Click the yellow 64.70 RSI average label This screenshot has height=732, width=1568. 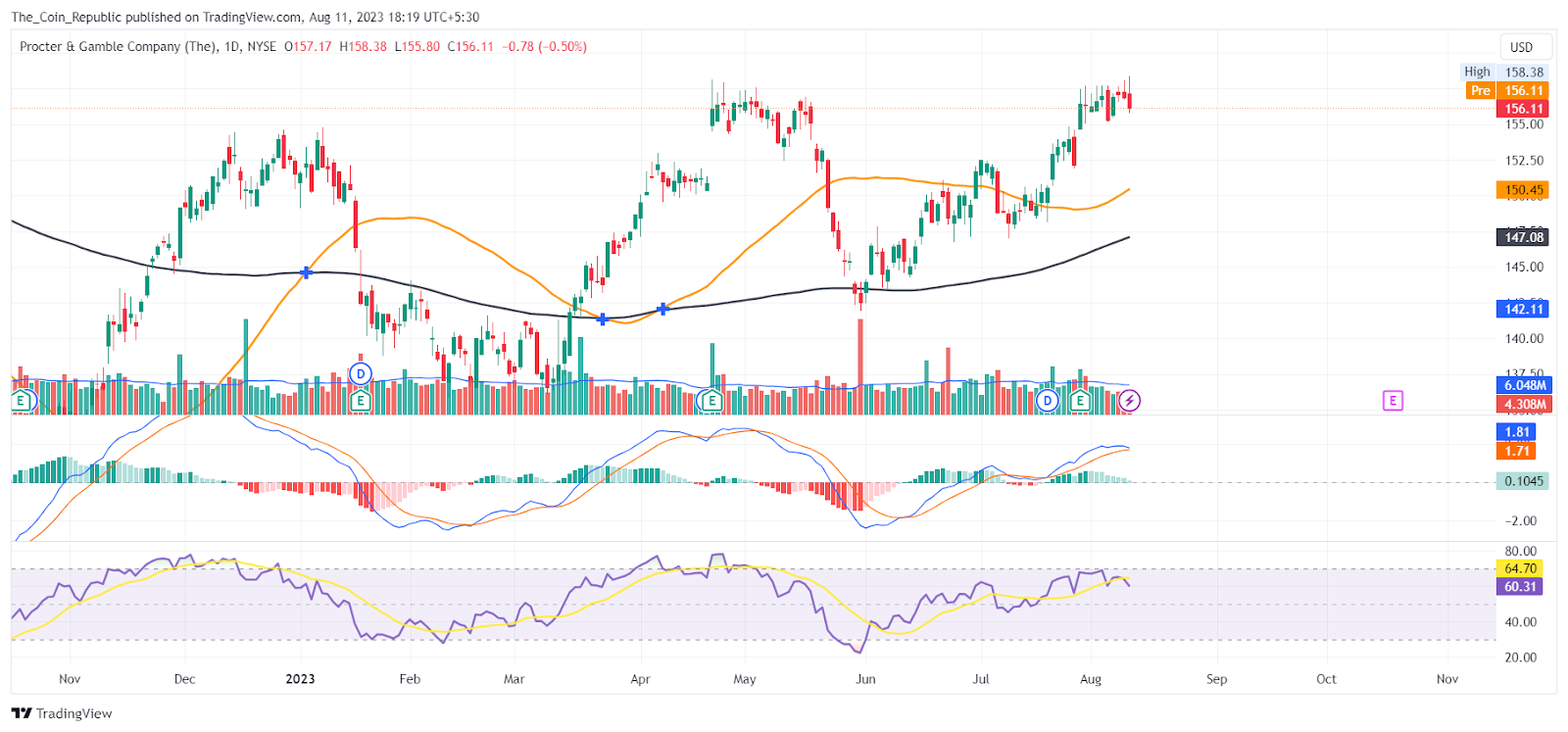click(1520, 568)
